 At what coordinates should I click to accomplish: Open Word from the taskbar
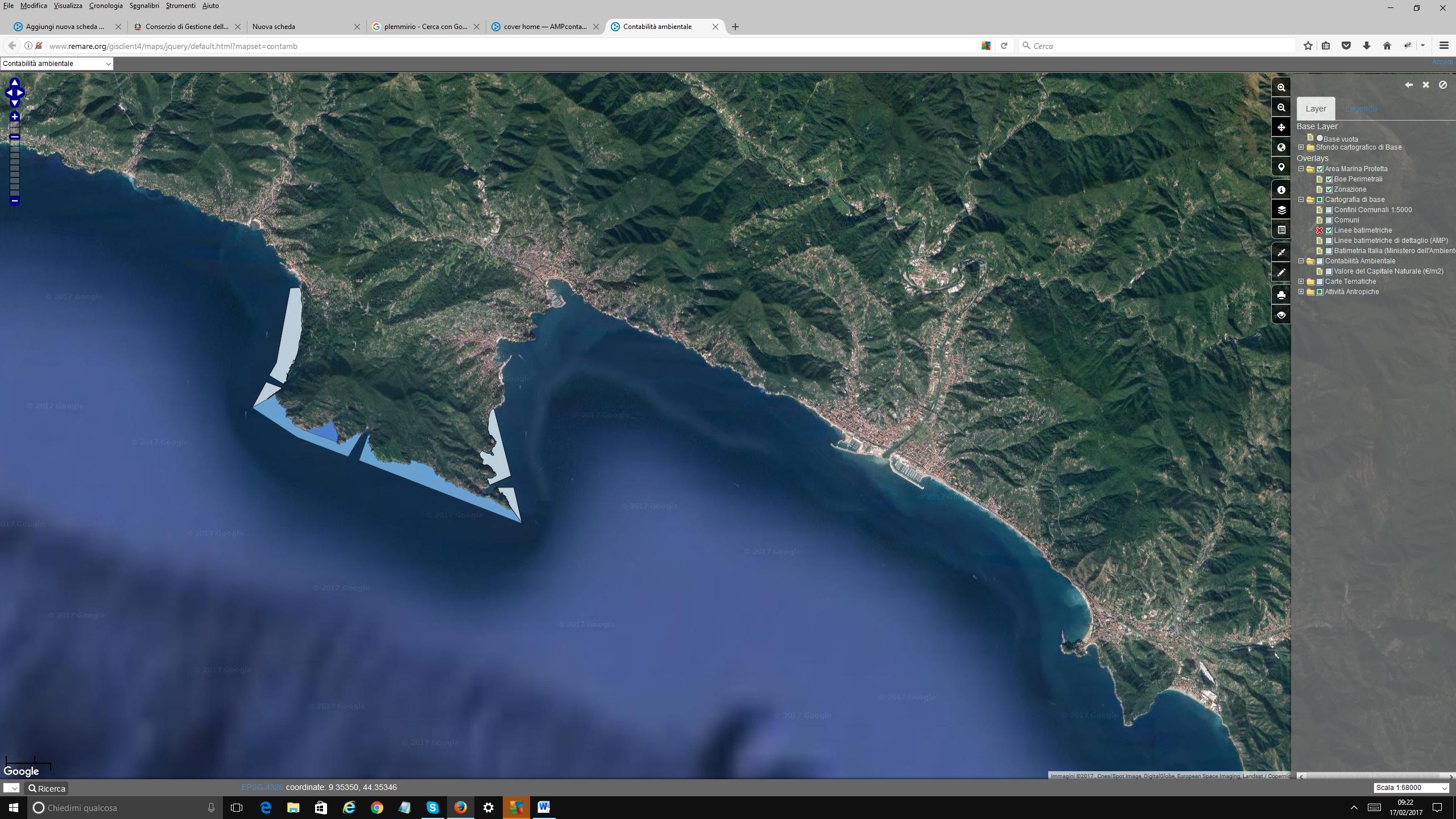(543, 807)
